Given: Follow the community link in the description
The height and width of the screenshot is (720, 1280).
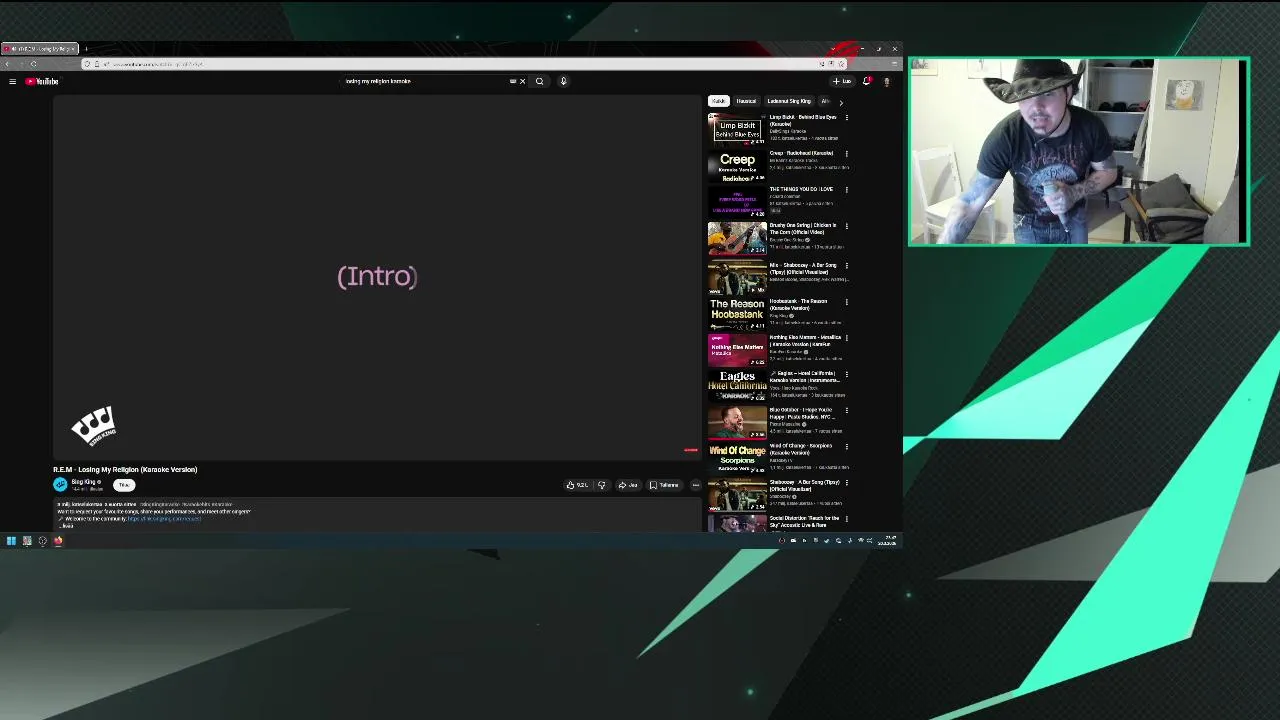Looking at the screenshot, I should click(164, 518).
